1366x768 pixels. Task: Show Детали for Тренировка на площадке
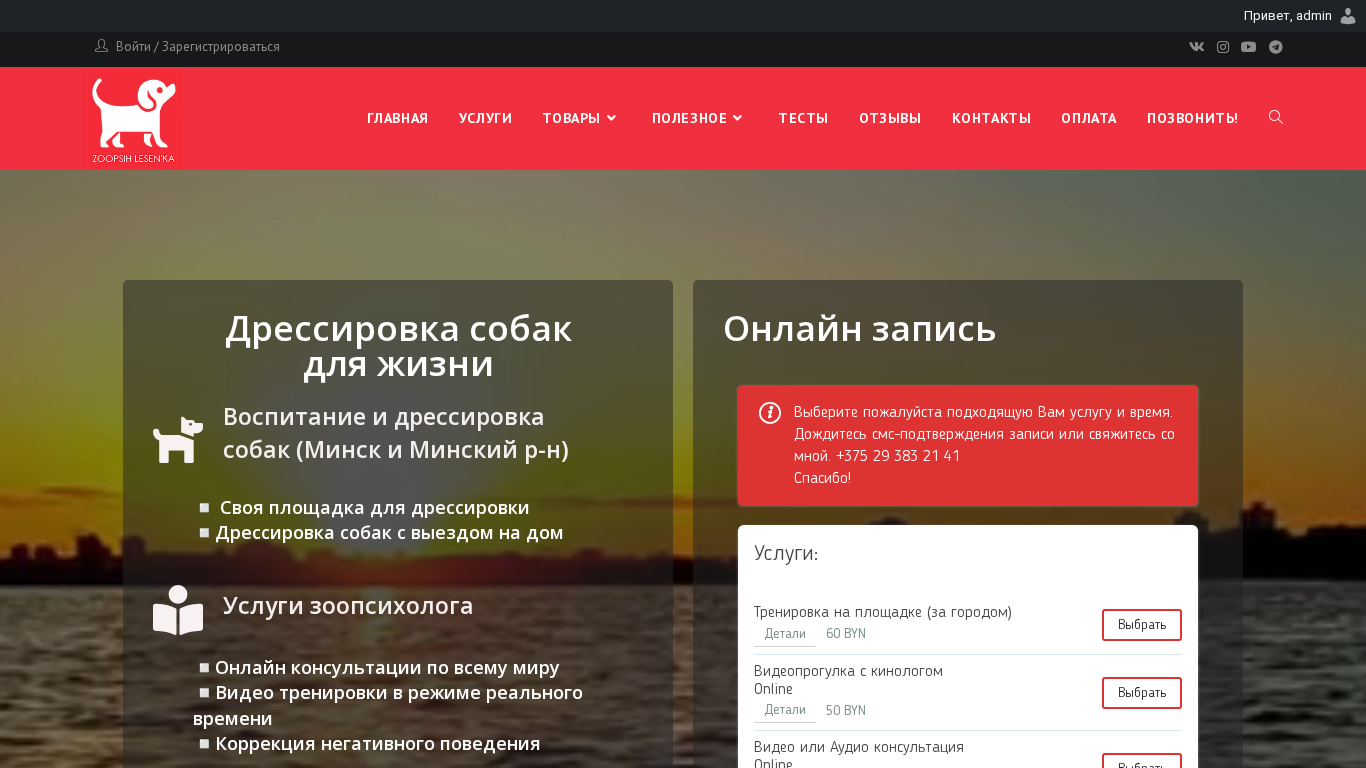tap(785, 634)
